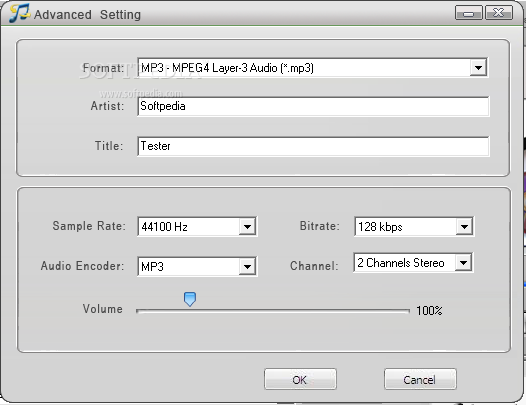
Task: Click the Channel label
Action: (314, 266)
